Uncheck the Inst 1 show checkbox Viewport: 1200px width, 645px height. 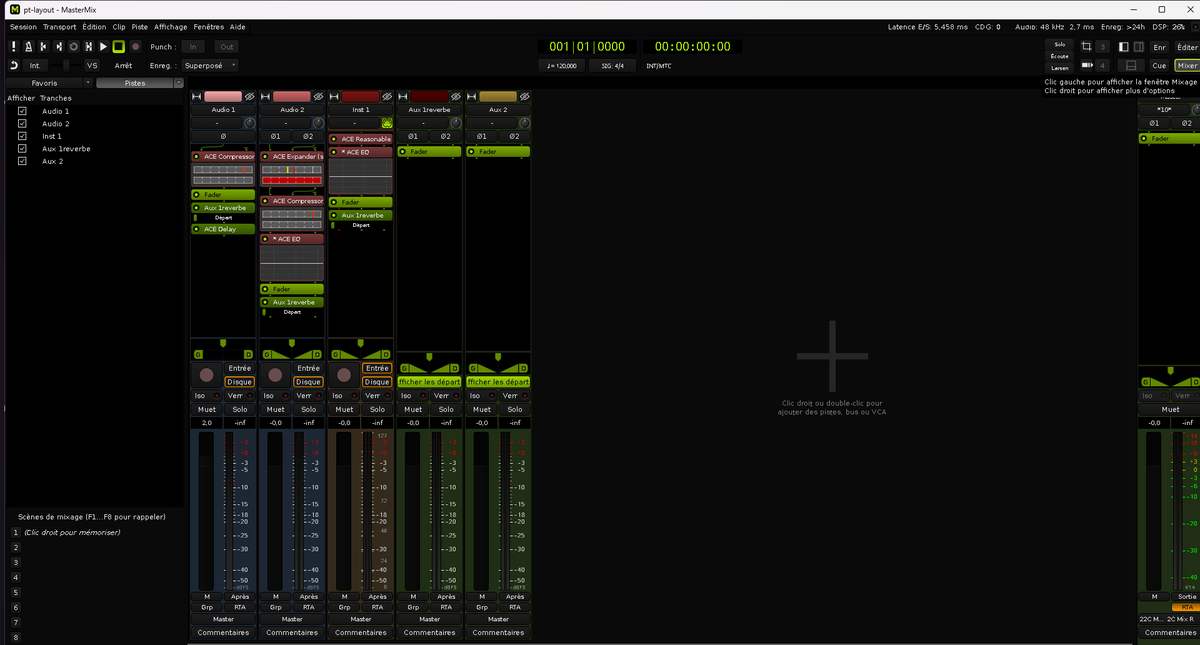click(22, 136)
